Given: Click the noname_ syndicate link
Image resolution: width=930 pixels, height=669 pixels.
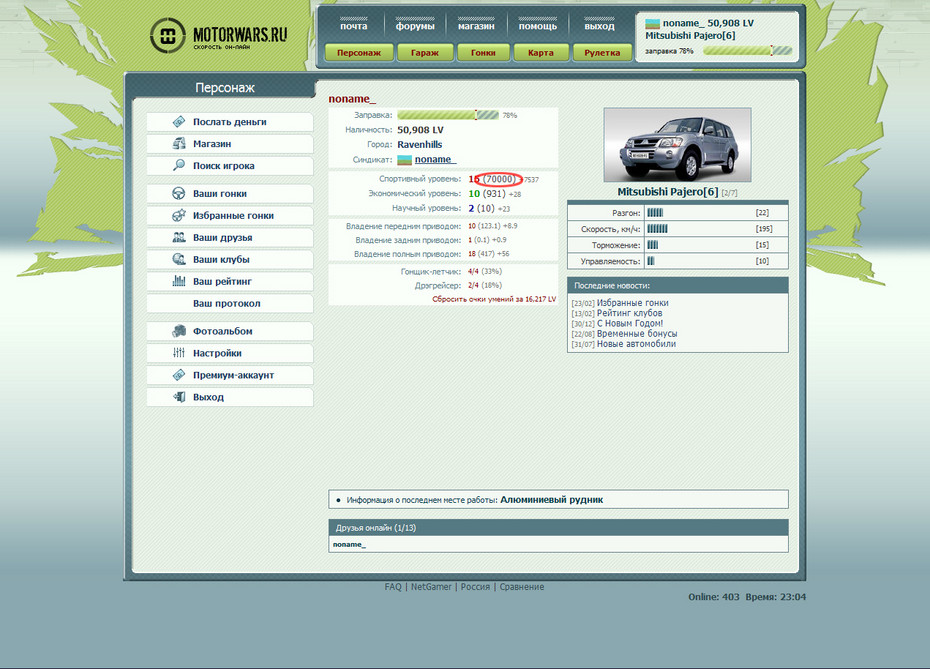Looking at the screenshot, I should tap(435, 160).
